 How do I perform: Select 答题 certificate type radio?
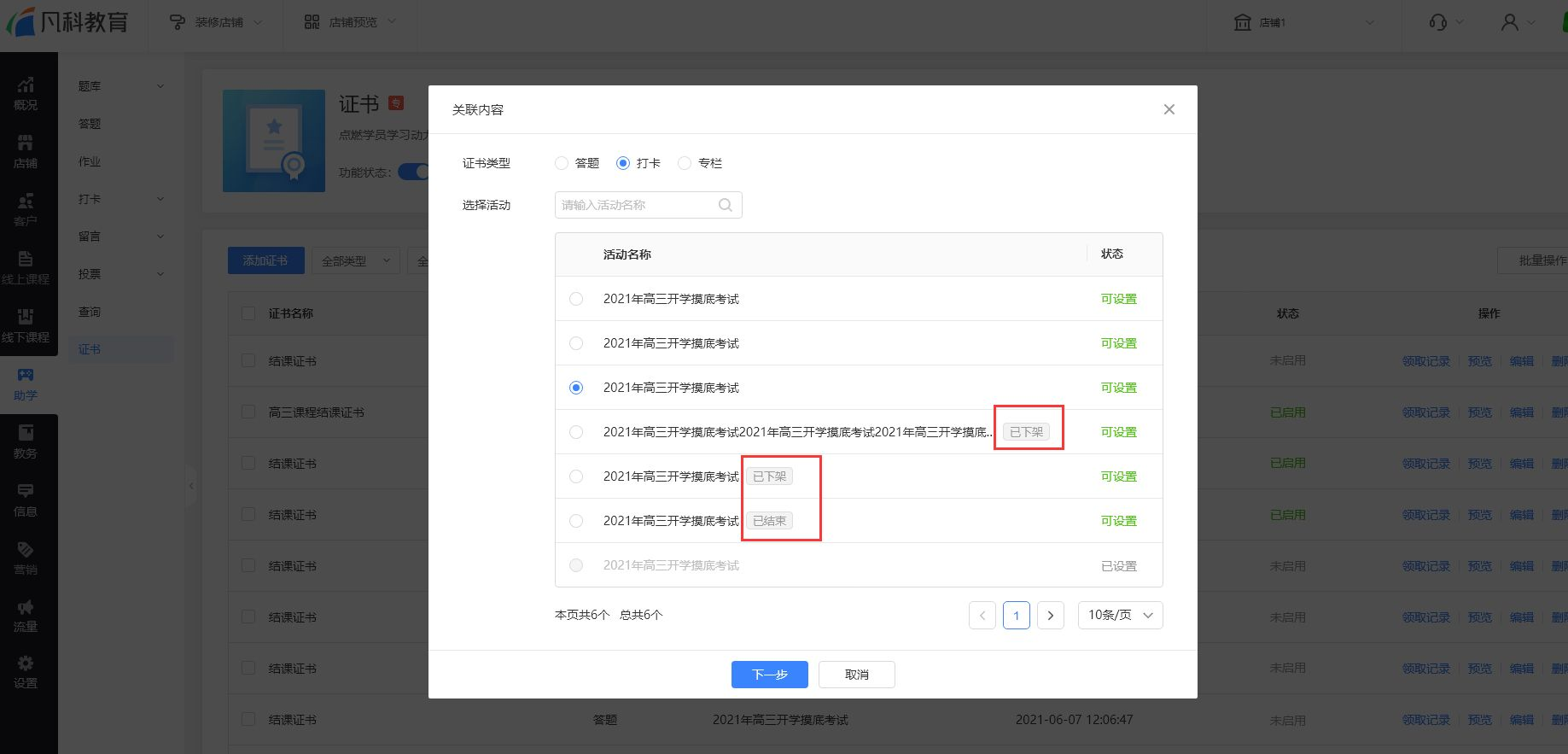tap(562, 163)
